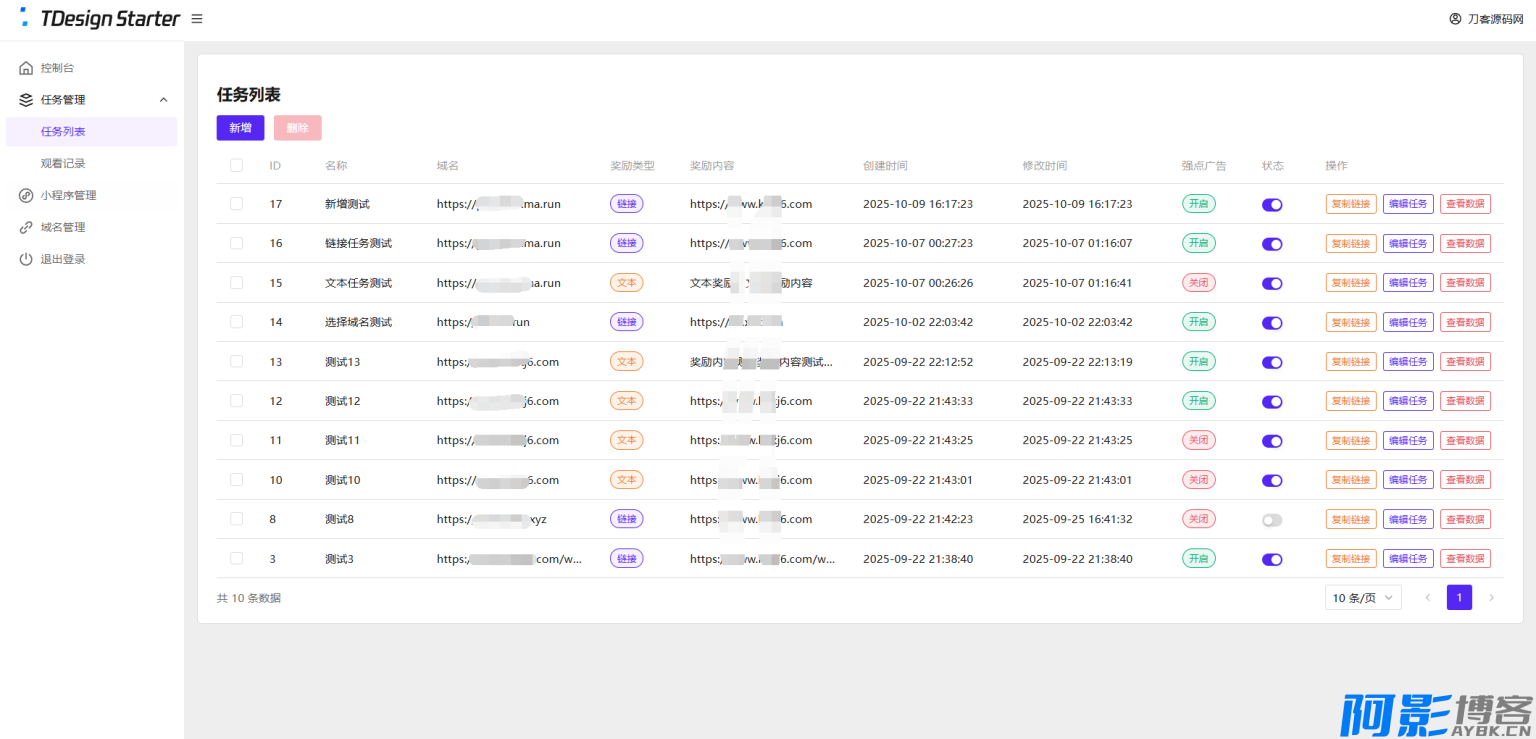This screenshot has width=1536, height=739.
Task: Check the select-all checkbox in table header
Action: tap(237, 166)
